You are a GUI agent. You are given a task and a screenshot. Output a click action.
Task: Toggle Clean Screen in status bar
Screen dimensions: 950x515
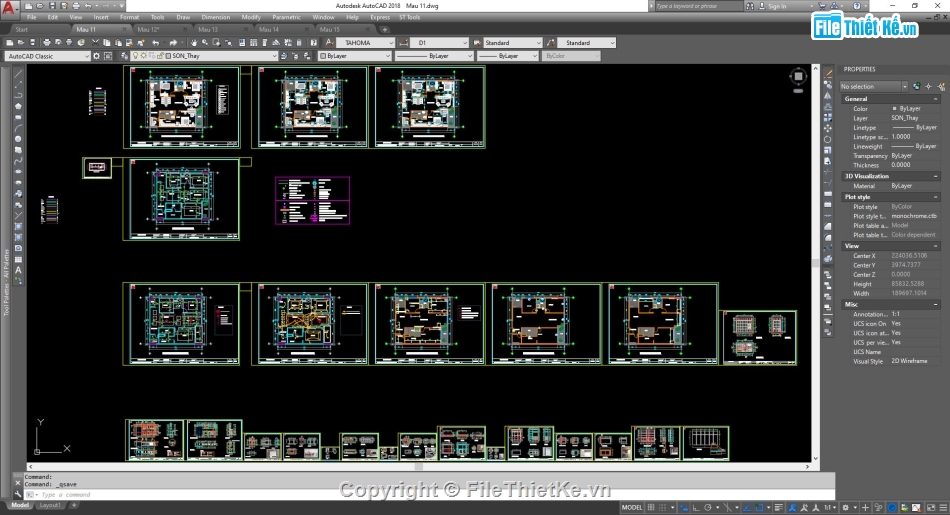tap(931, 507)
